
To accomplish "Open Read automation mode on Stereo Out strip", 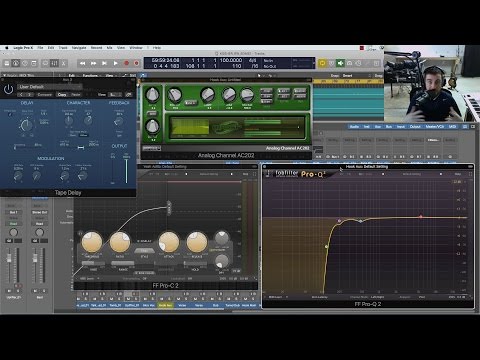I will [x=40, y=224].
